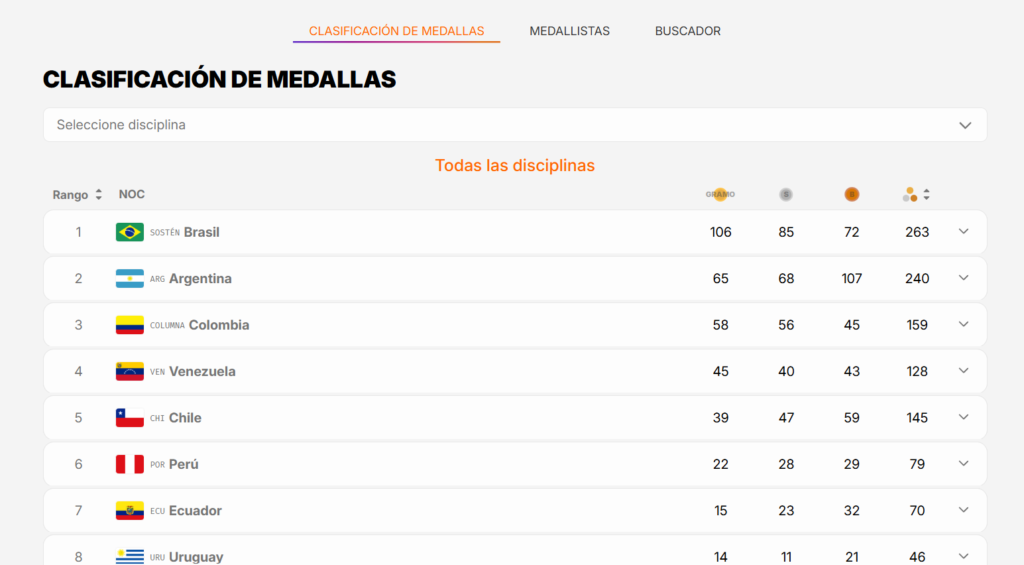The width and height of the screenshot is (1024, 565).
Task: Click the NOC column header
Action: (132, 195)
